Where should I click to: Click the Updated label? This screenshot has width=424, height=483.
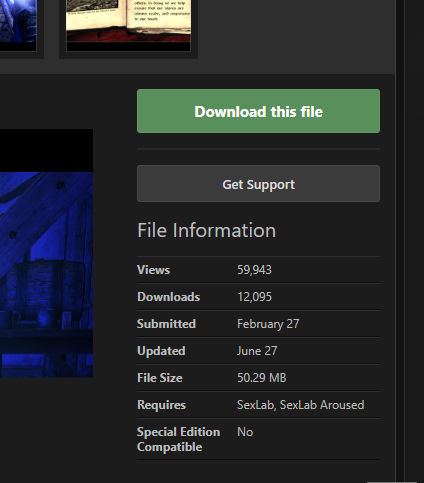tap(161, 351)
